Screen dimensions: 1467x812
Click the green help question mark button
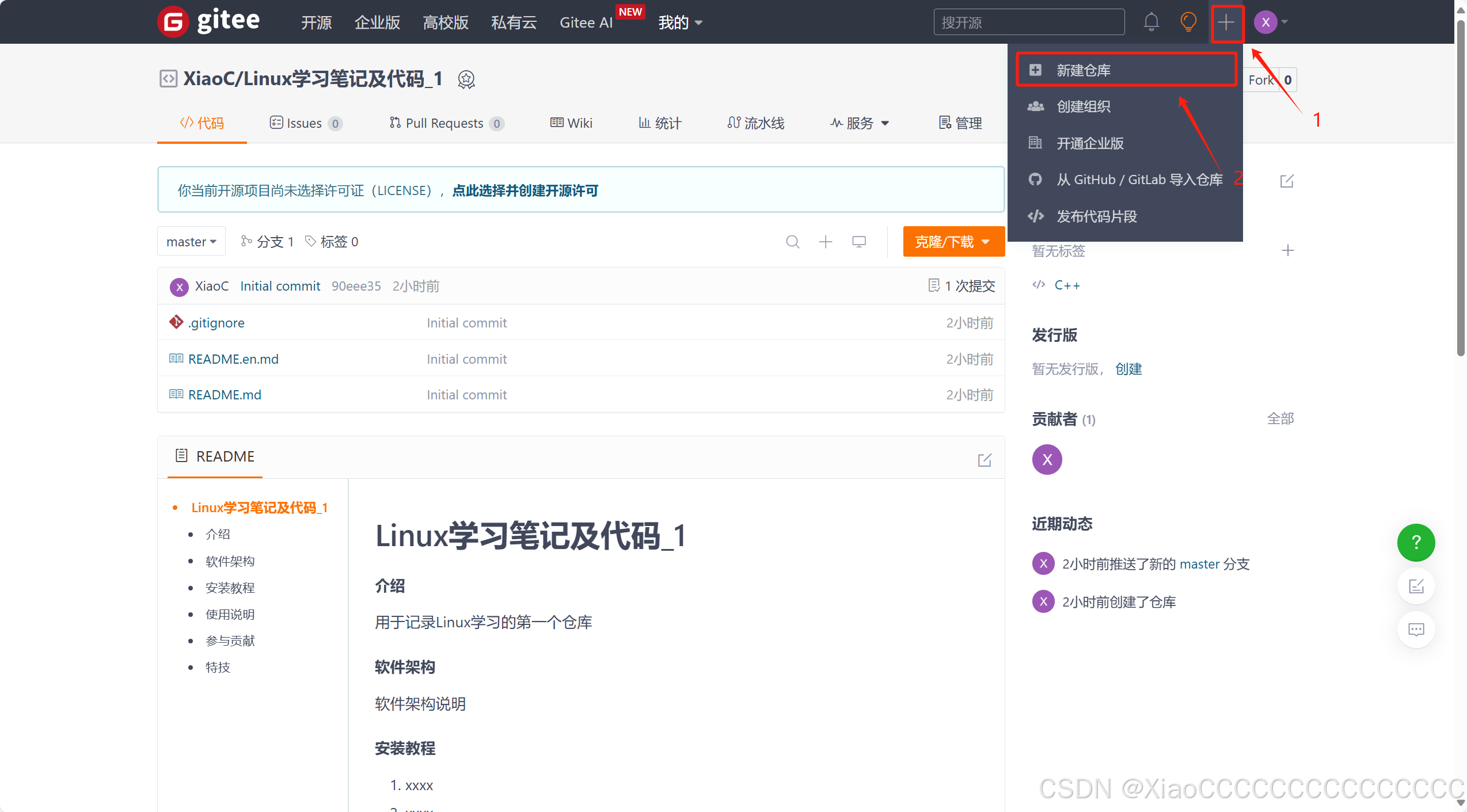(x=1416, y=542)
